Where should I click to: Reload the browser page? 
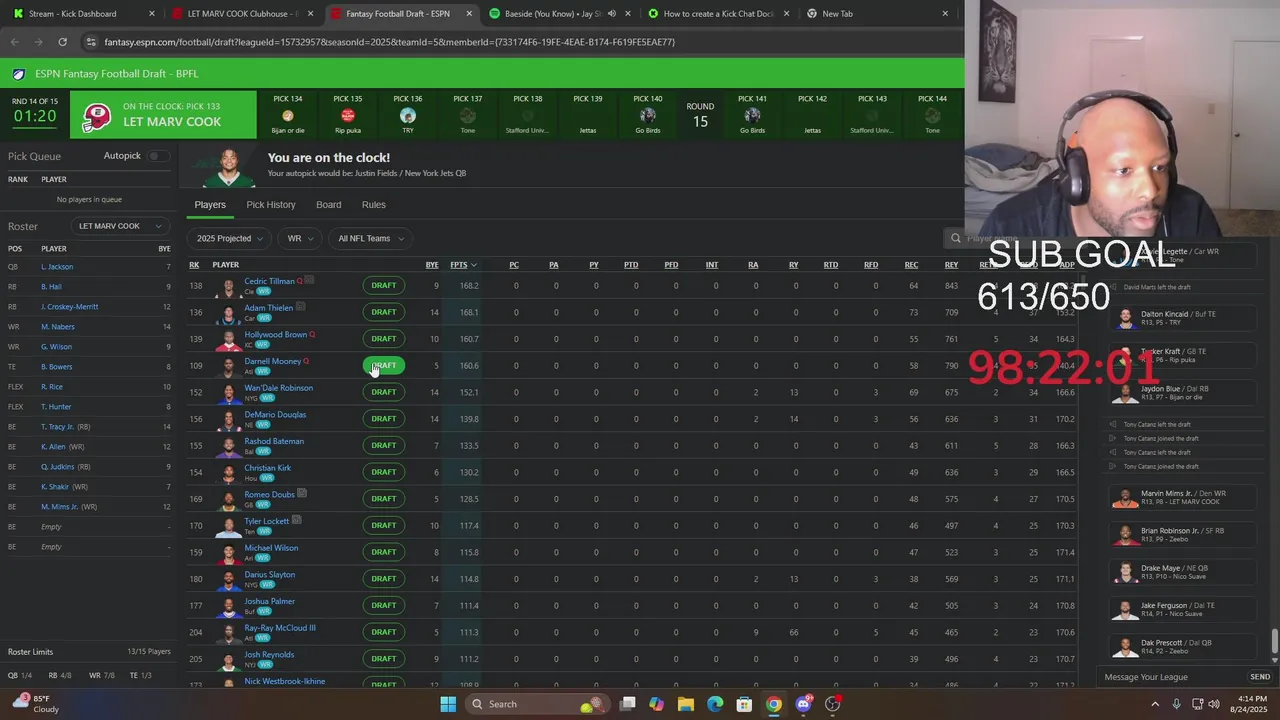pyautogui.click(x=62, y=42)
